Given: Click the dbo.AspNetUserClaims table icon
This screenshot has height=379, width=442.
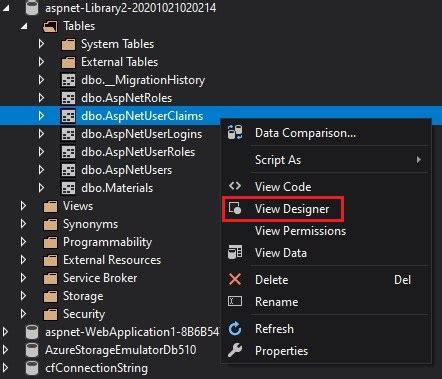Looking at the screenshot, I should (68, 116).
